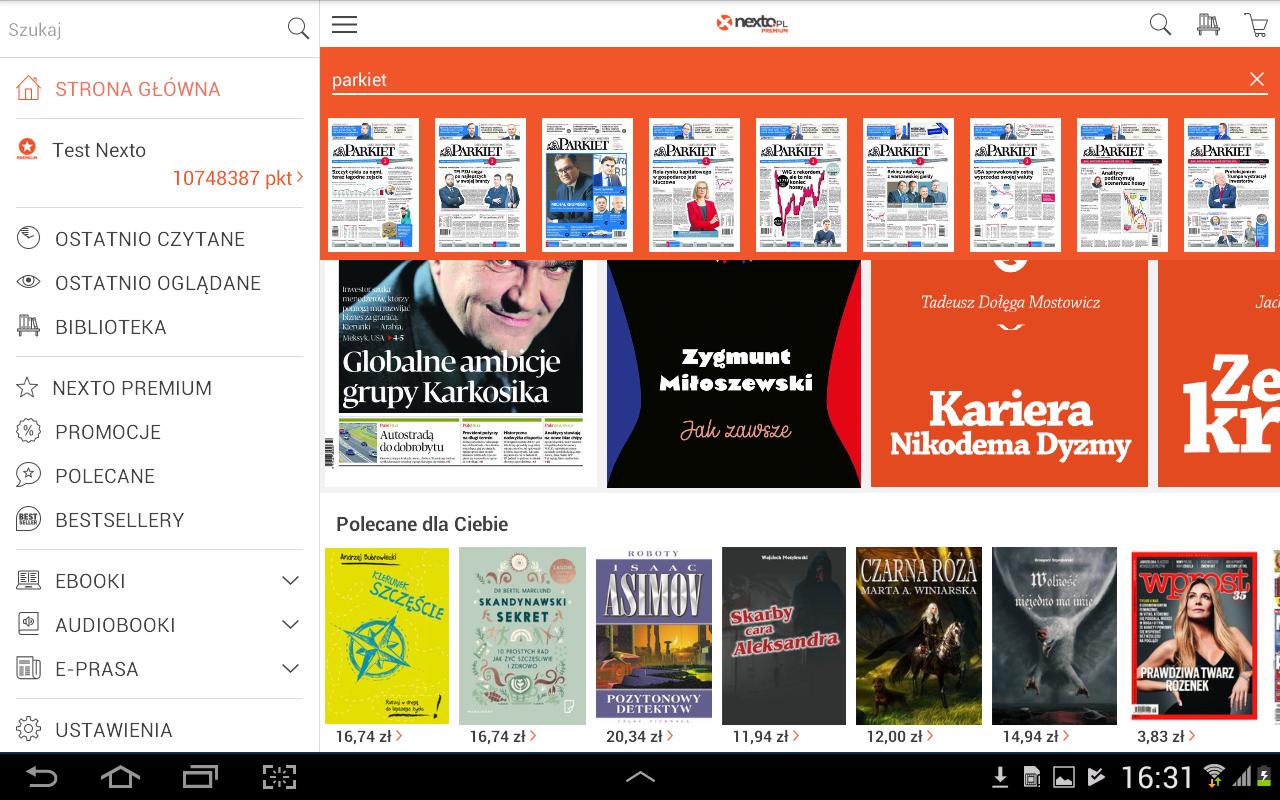Tap the 3,83 zł price link

tap(1167, 737)
